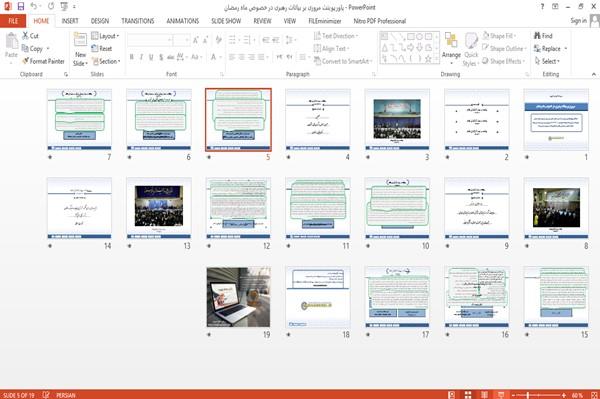The width and height of the screenshot is (600, 399).
Task: Click the Sign in link
Action: 578,21
